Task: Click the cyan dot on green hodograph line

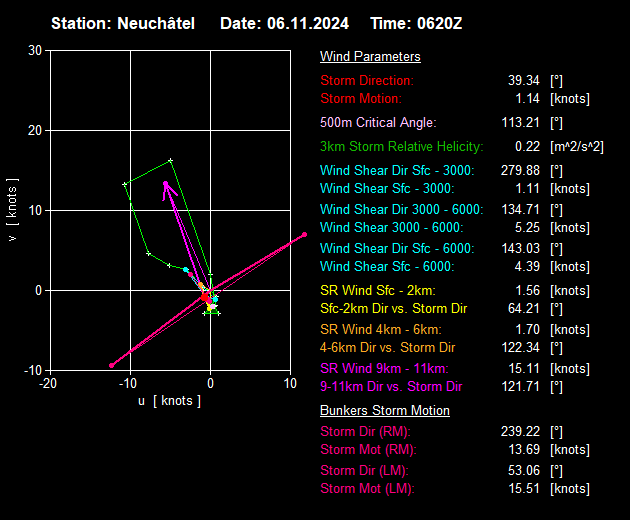Action: (x=186, y=270)
